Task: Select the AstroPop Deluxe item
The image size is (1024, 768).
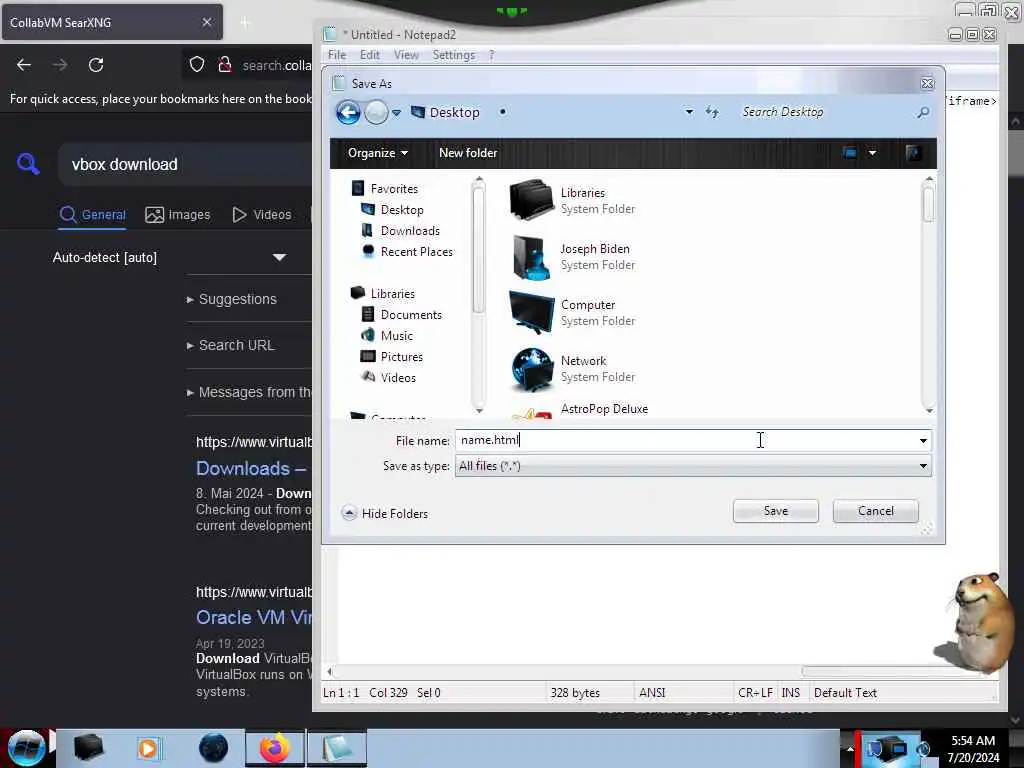Action: tap(604, 409)
